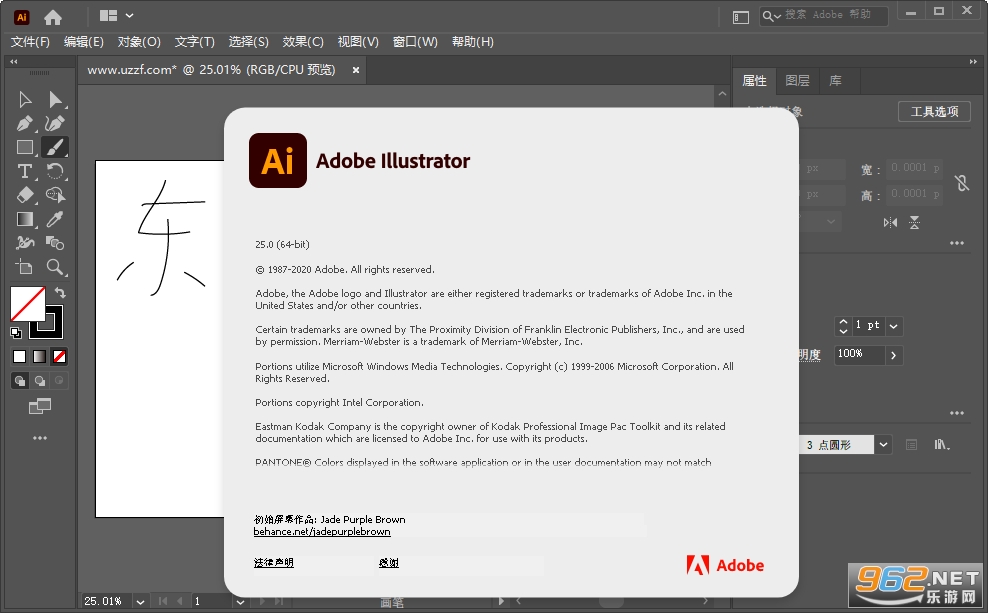Open the 法律声明 link

273,563
